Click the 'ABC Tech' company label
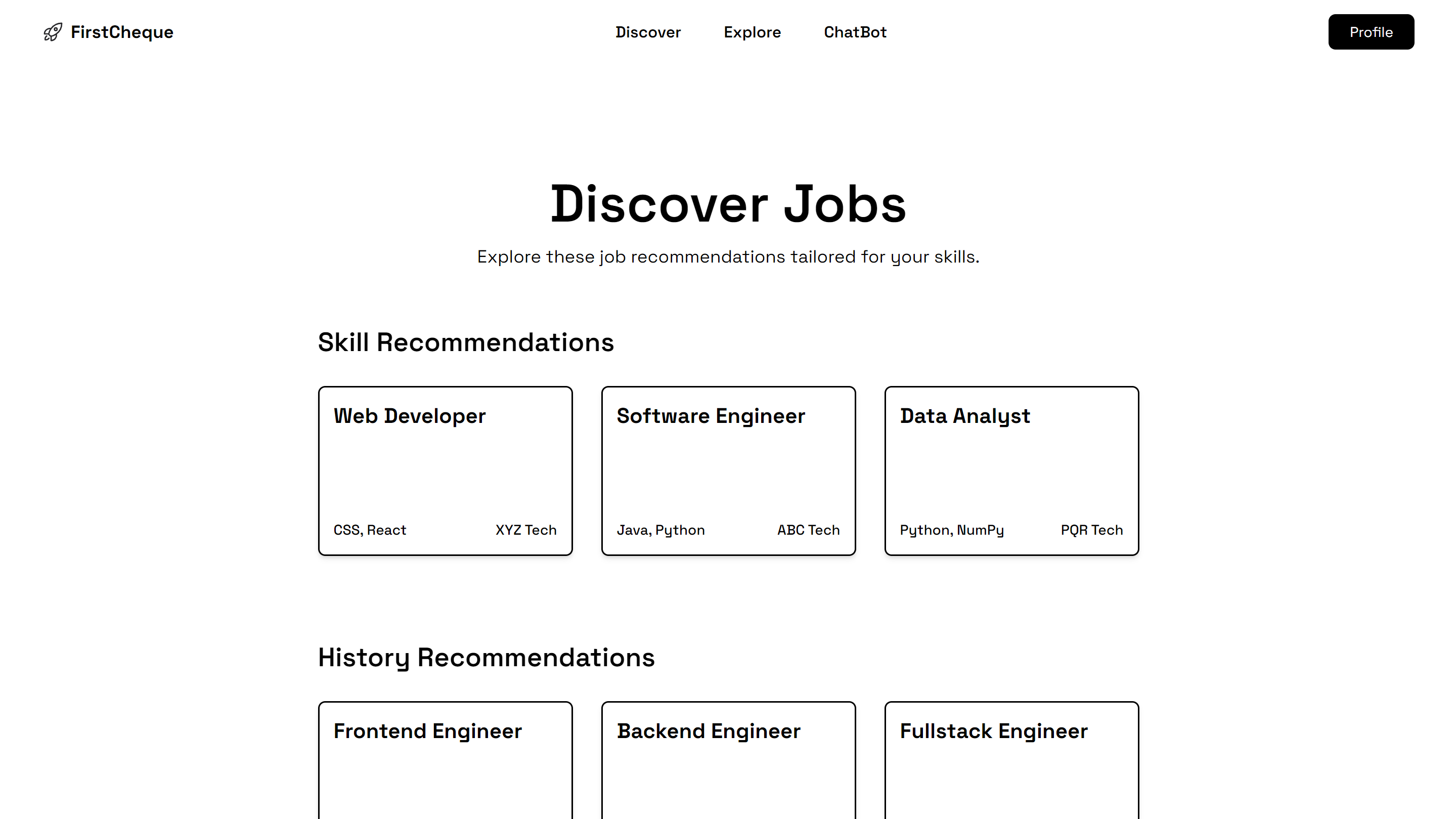This screenshot has height=819, width=1456. 808,530
